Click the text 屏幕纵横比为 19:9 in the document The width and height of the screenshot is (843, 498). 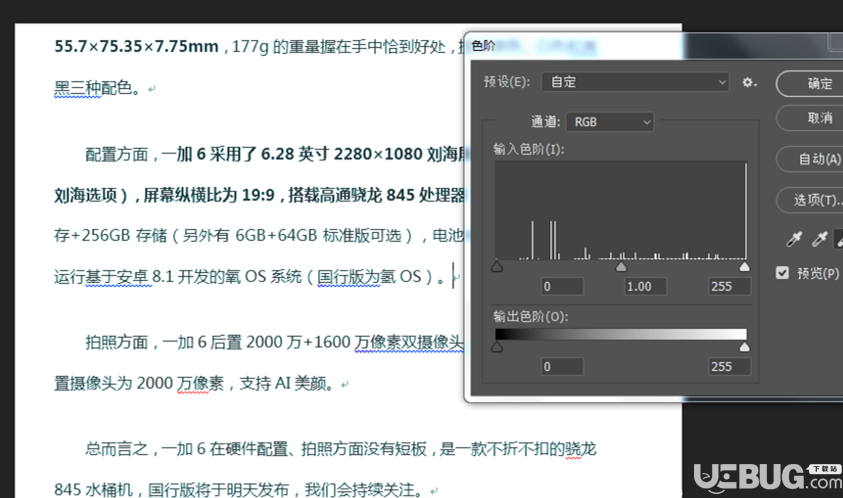pyautogui.click(x=209, y=195)
